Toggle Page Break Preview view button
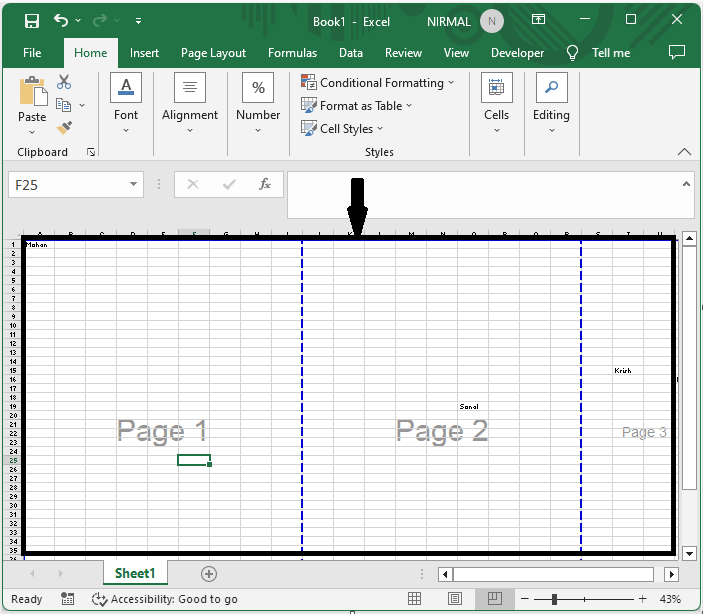The width and height of the screenshot is (703, 614). click(x=493, y=599)
